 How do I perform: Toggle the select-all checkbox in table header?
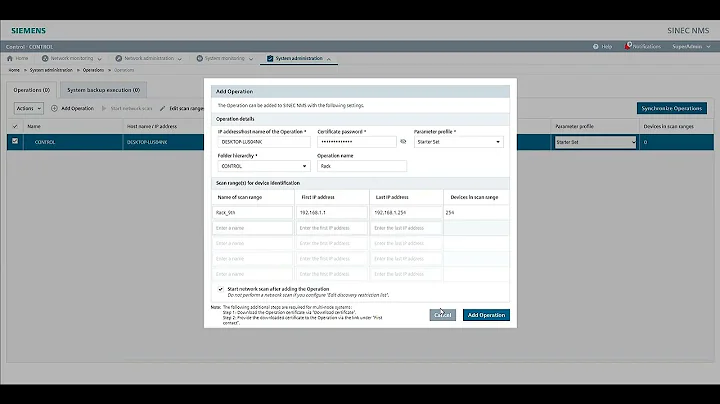click(15, 126)
